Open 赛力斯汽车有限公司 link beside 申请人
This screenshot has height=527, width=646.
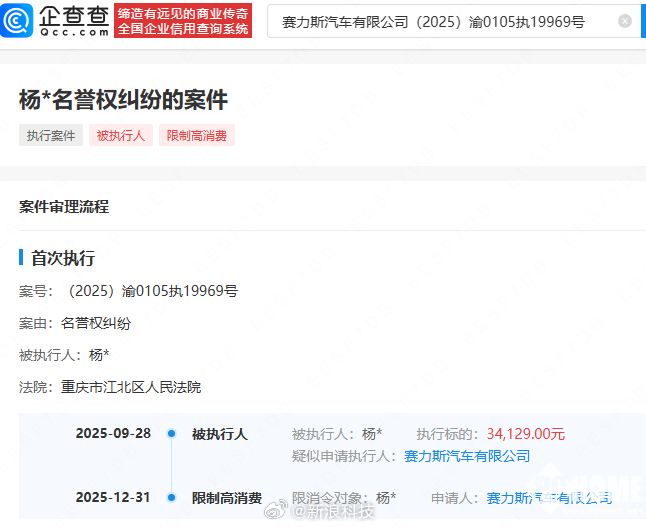tap(548, 497)
